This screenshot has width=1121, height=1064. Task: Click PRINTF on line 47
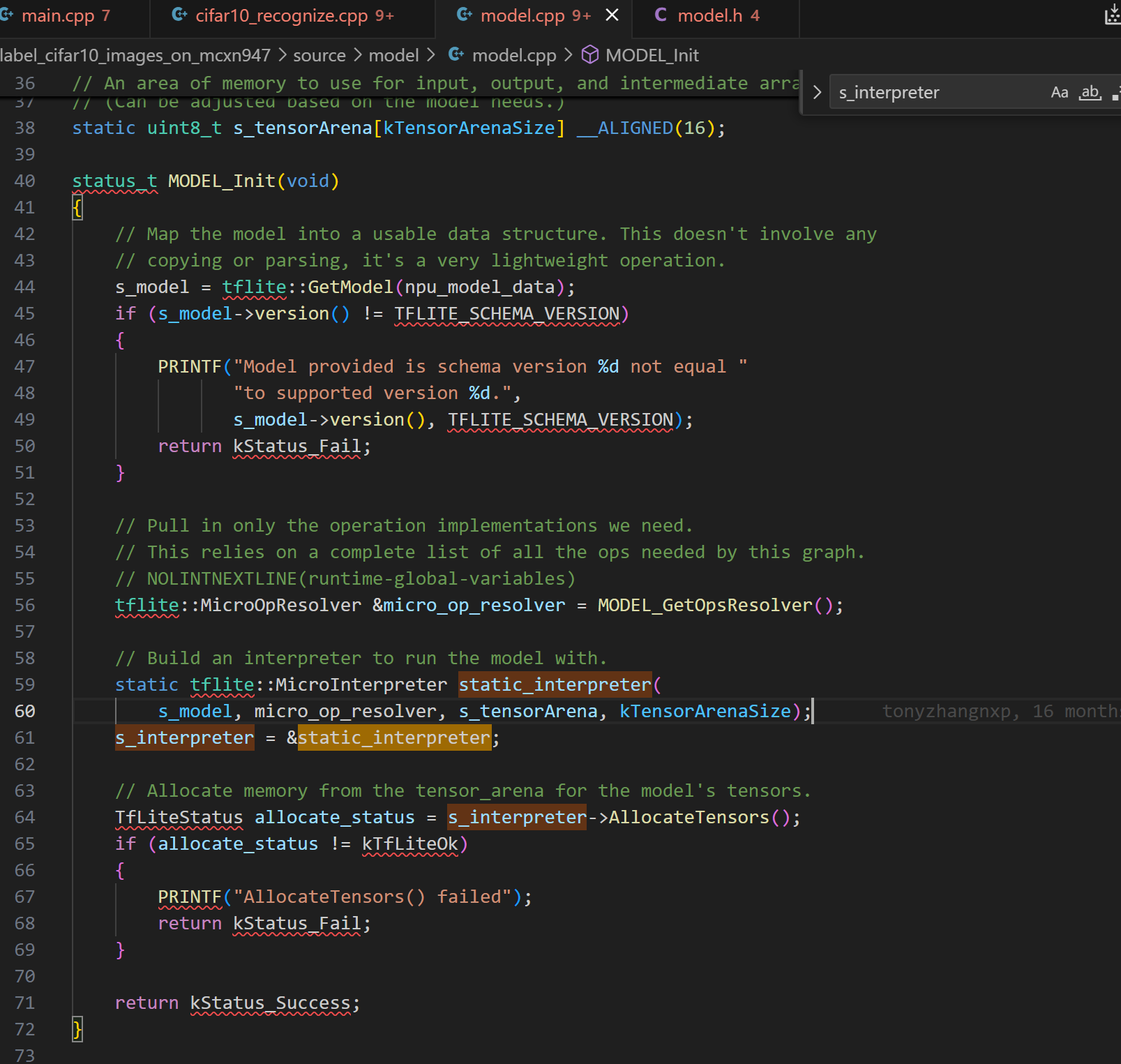pos(190,366)
